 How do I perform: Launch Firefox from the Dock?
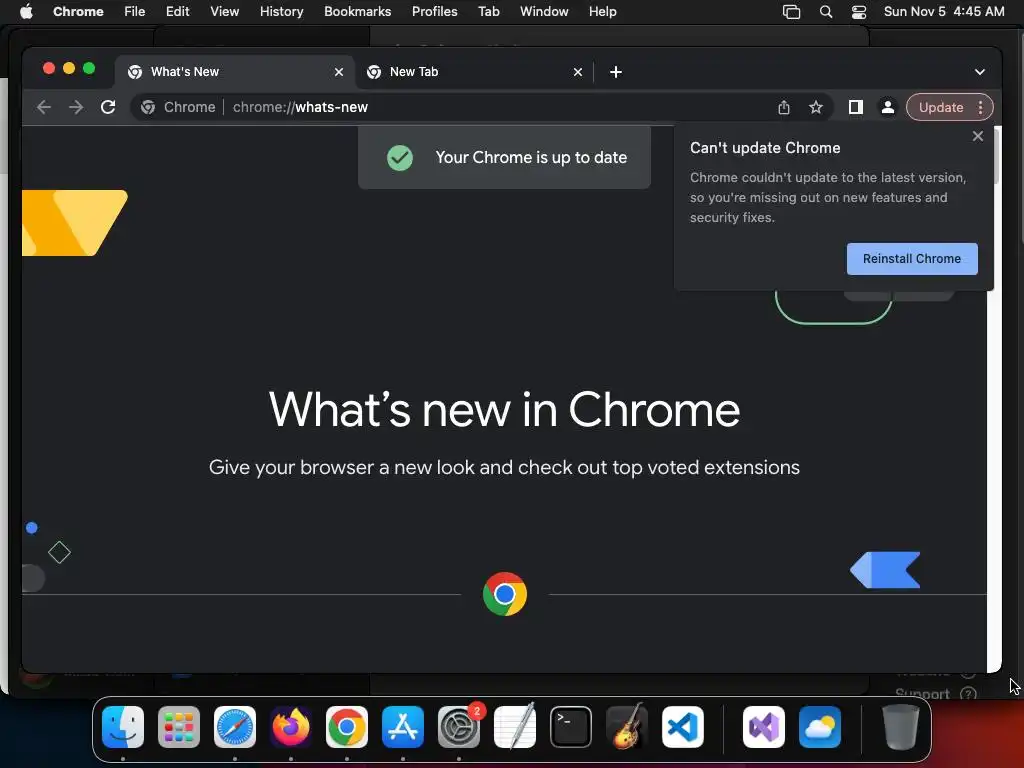(x=291, y=727)
